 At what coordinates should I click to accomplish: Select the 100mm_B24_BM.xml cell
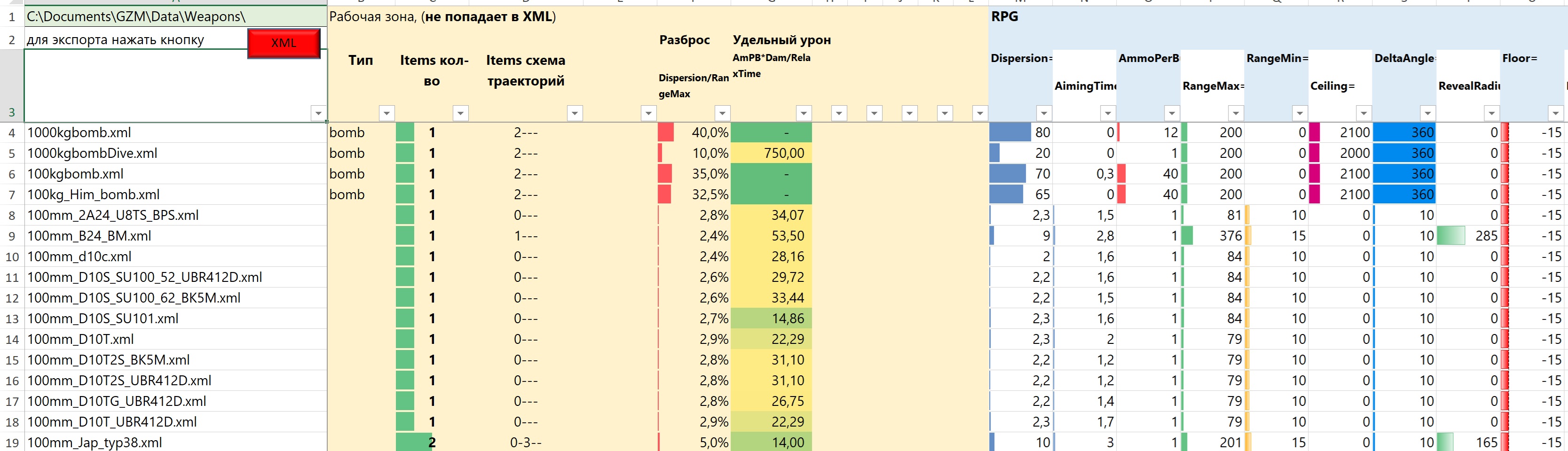pyautogui.click(x=175, y=236)
